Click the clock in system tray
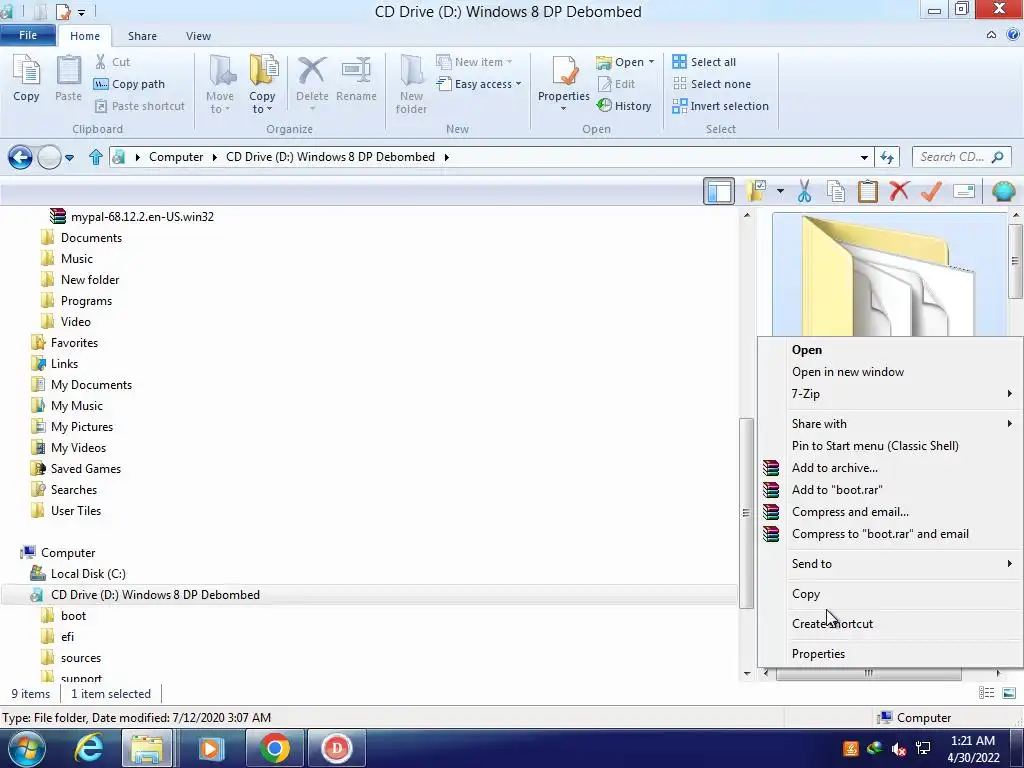1024x768 pixels. (973, 749)
